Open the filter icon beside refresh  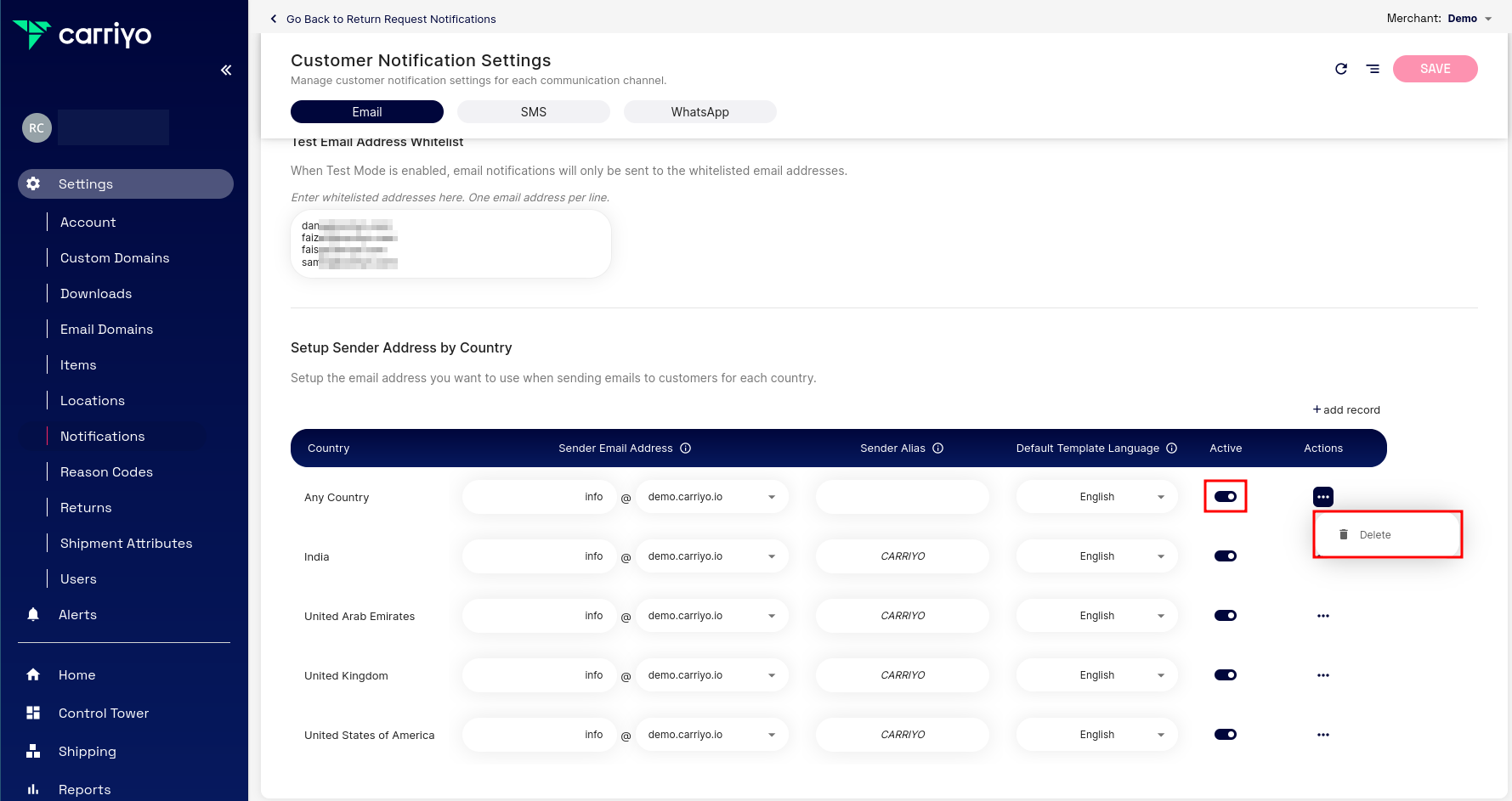tap(1373, 69)
